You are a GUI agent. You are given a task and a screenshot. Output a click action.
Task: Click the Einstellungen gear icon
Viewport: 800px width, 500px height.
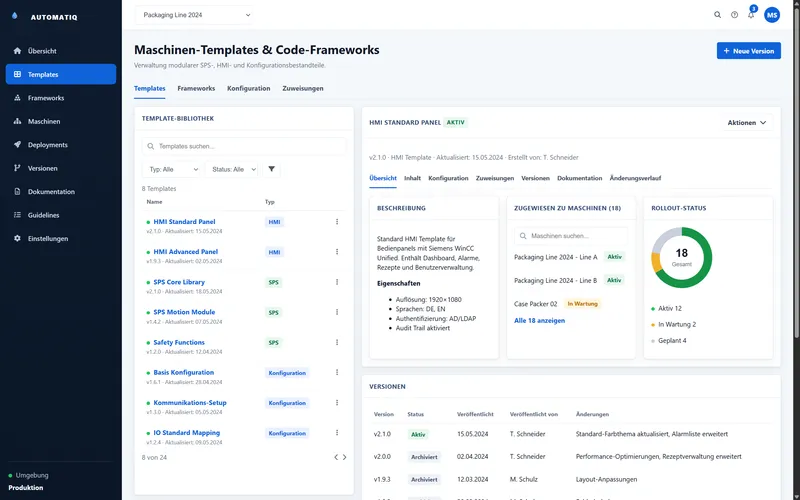point(17,239)
